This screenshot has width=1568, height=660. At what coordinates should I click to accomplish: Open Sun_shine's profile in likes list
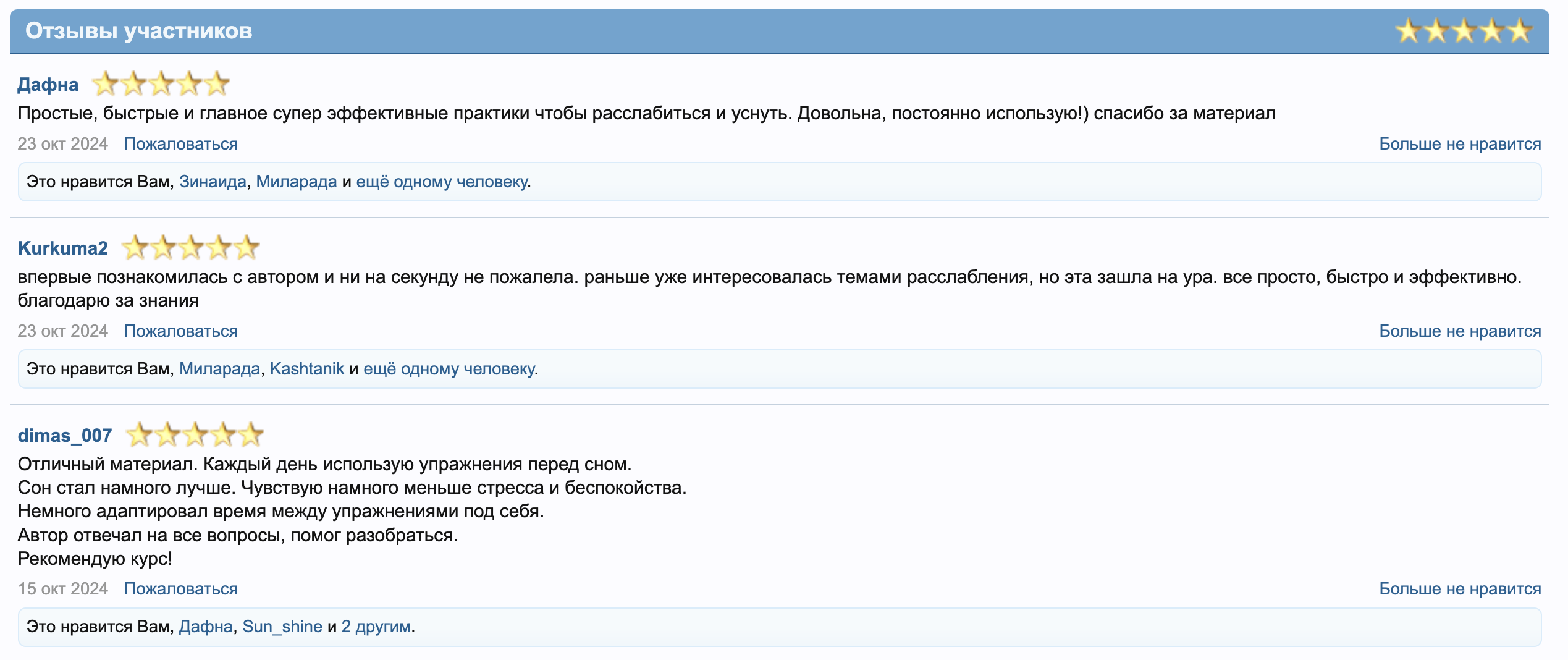(282, 627)
